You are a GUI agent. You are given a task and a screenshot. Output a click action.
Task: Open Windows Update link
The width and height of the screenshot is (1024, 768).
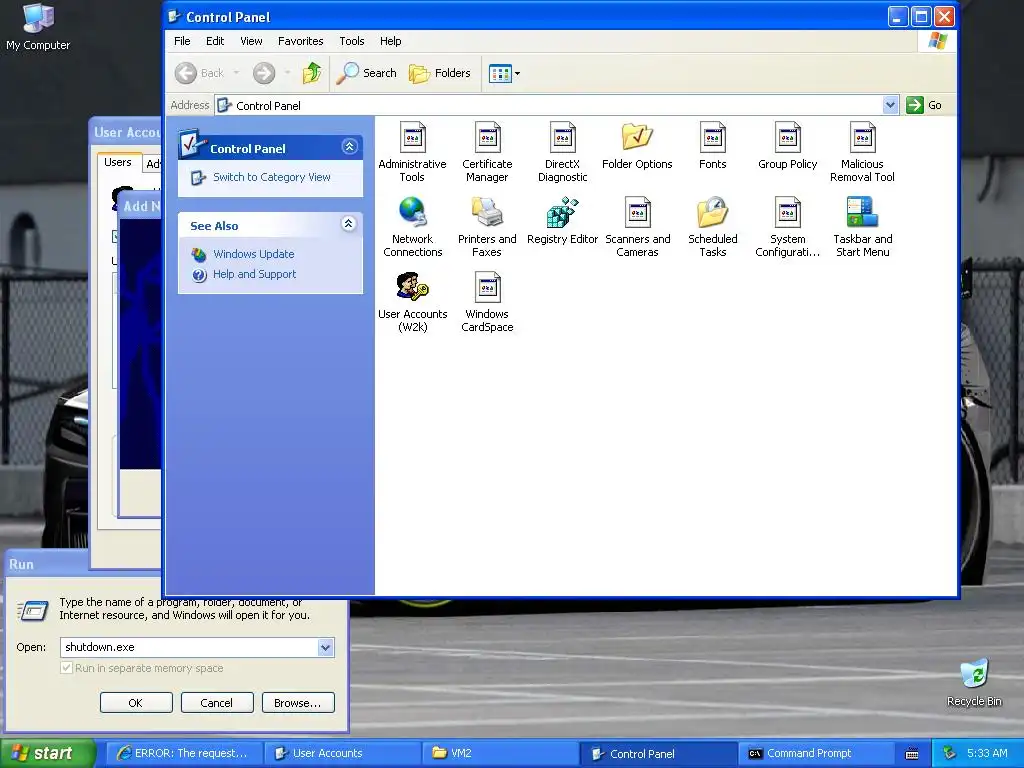pyautogui.click(x=253, y=254)
